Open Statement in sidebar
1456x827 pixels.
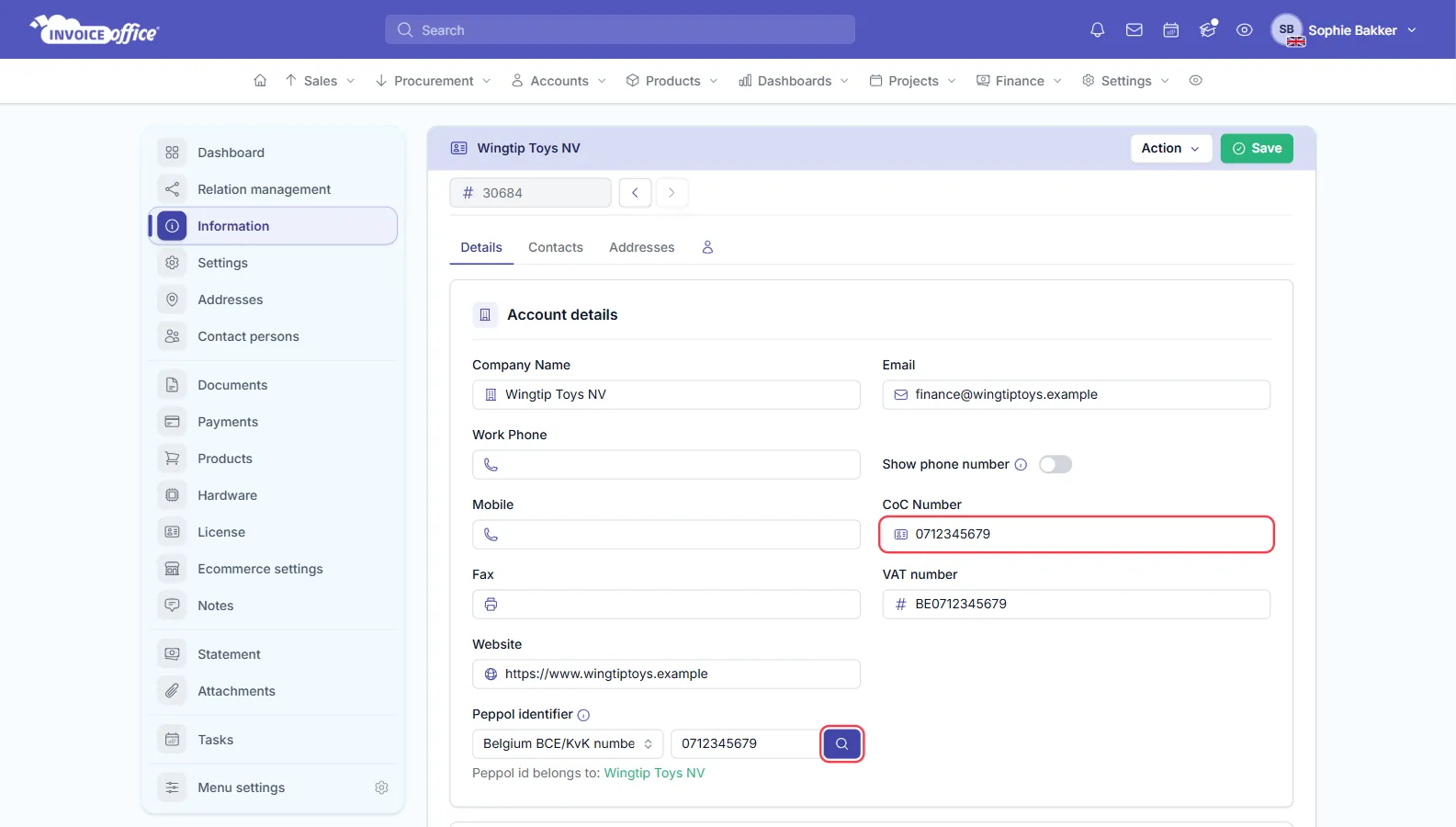click(273, 654)
